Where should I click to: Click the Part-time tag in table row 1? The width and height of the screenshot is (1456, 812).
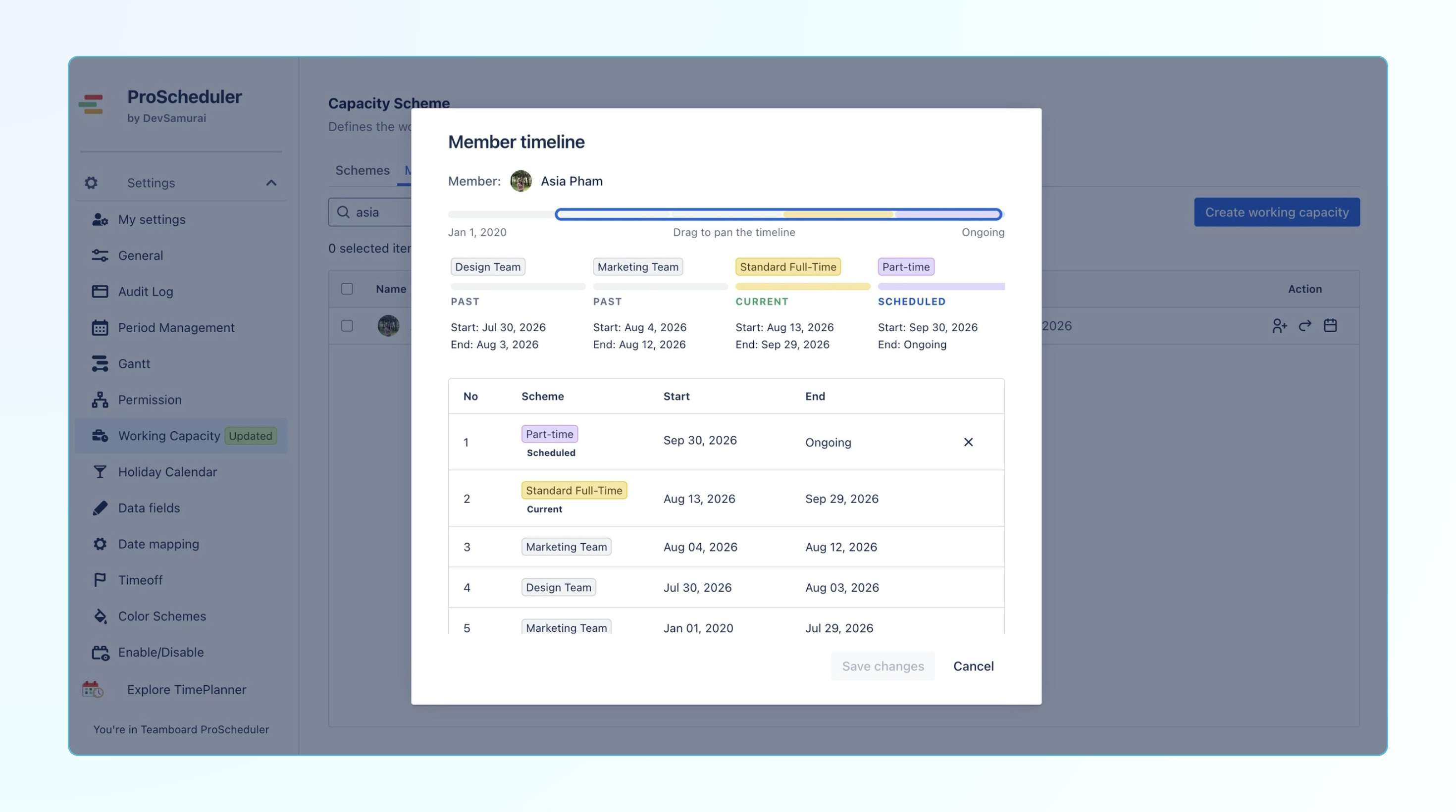point(549,434)
